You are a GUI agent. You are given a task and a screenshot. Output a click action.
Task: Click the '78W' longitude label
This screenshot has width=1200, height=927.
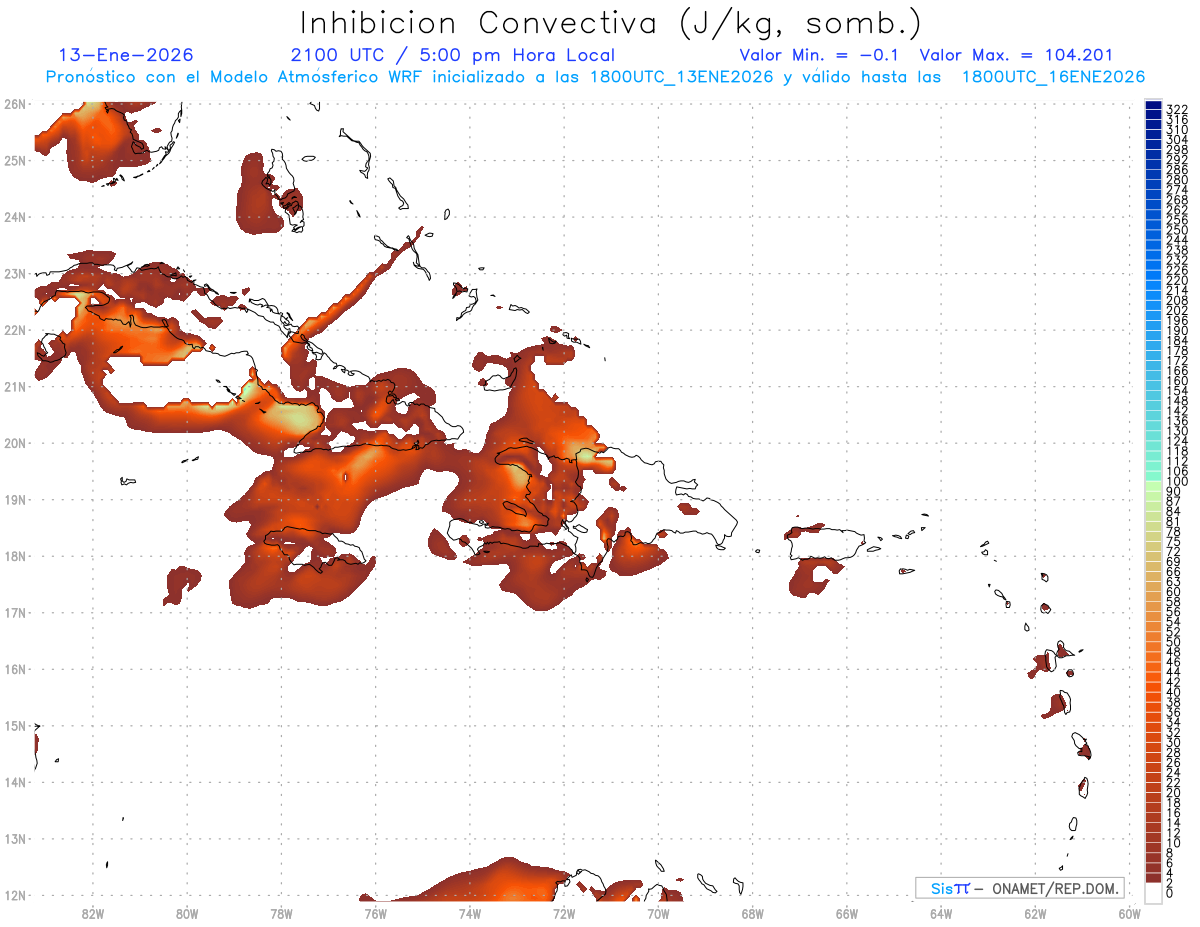coord(281,913)
